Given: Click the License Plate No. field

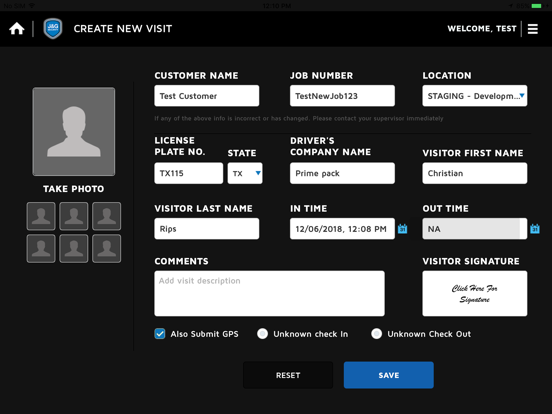Looking at the screenshot, I should (188, 173).
